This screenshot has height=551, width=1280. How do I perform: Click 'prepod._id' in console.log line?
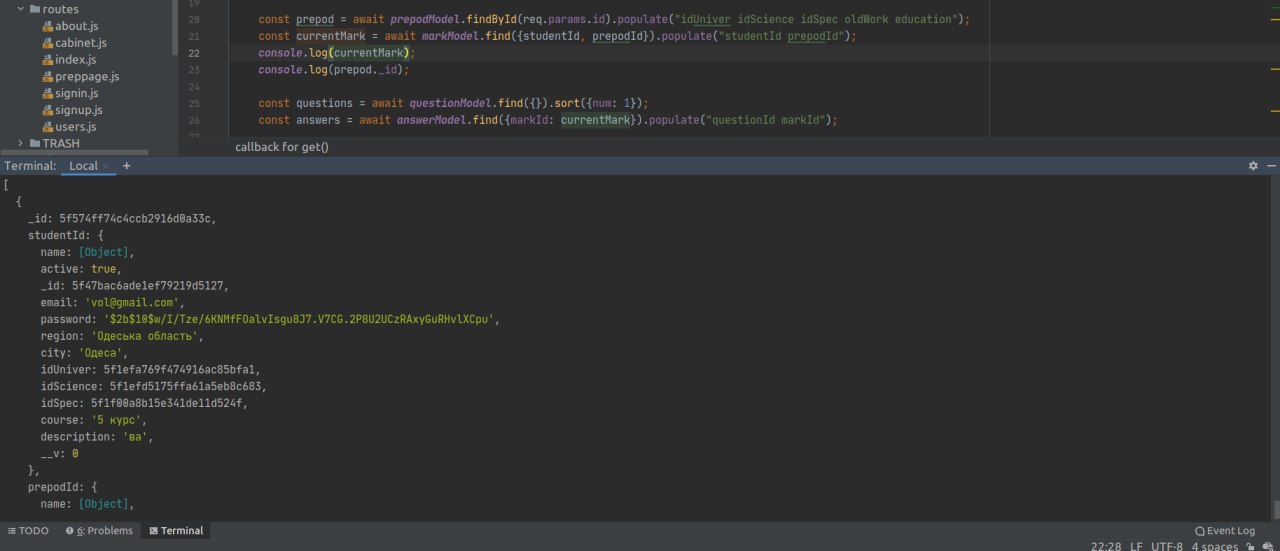pos(368,70)
